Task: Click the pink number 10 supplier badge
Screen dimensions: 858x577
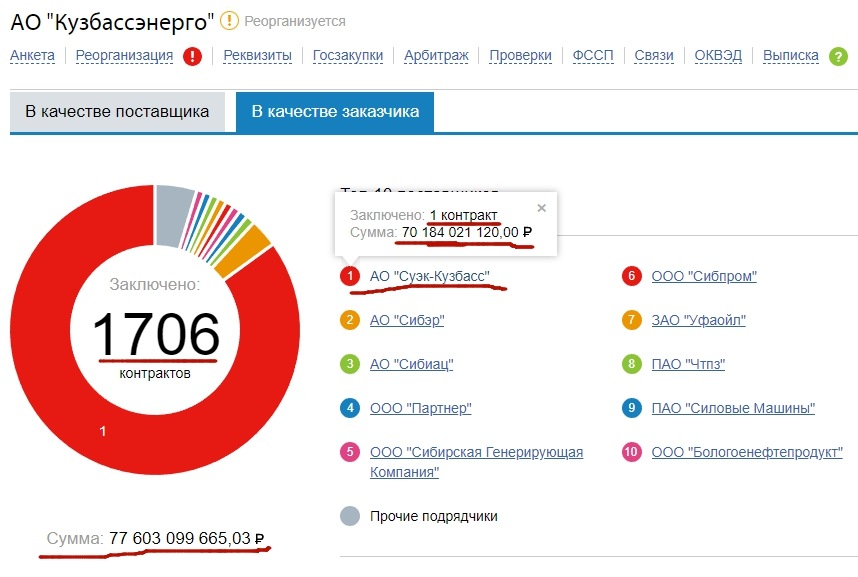Action: coord(631,452)
